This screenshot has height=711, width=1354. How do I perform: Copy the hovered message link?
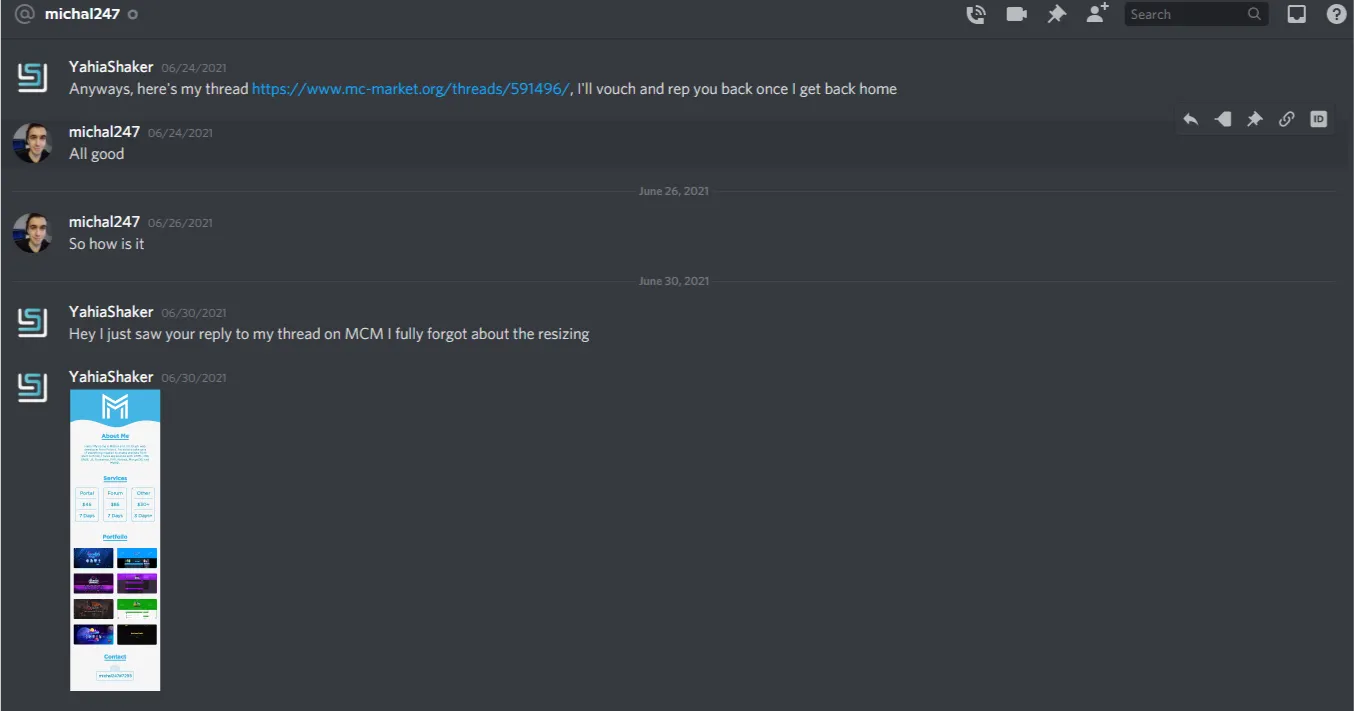point(1287,119)
